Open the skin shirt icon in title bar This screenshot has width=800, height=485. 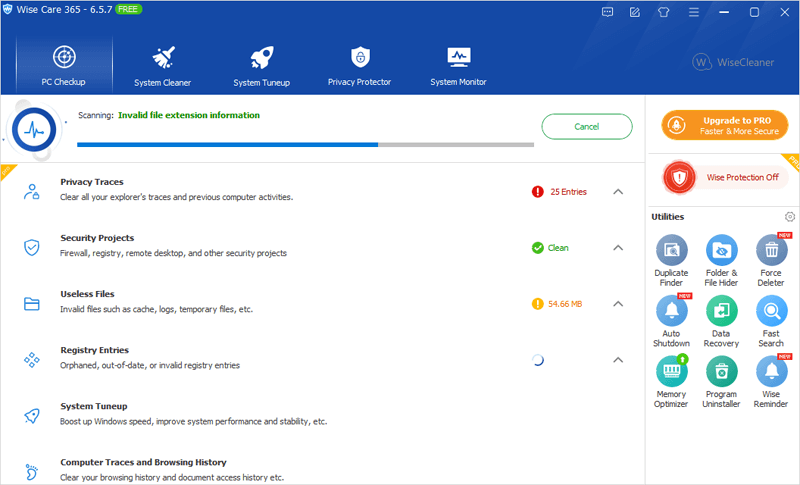click(664, 12)
